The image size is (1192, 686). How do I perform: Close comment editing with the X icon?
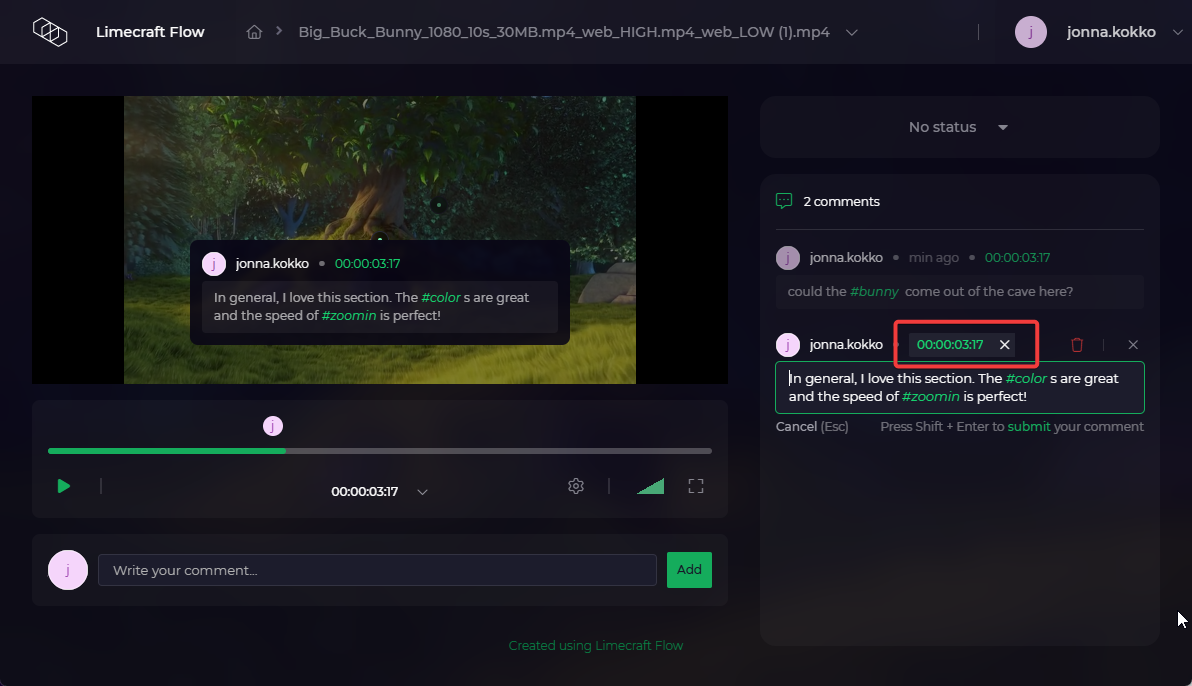point(1133,345)
